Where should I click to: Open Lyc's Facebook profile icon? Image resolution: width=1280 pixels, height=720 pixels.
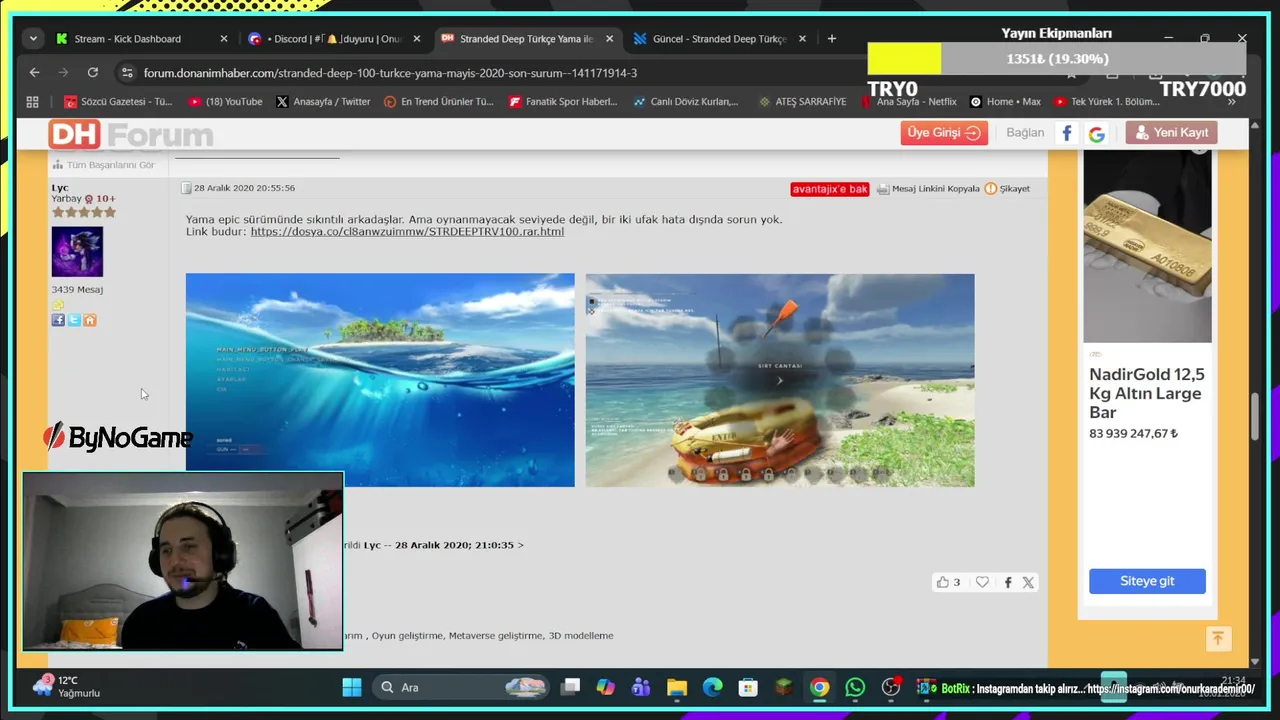pyautogui.click(x=58, y=320)
